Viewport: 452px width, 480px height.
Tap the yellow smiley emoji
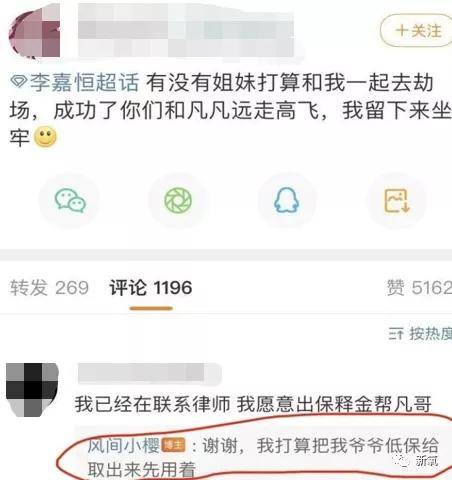46,137
